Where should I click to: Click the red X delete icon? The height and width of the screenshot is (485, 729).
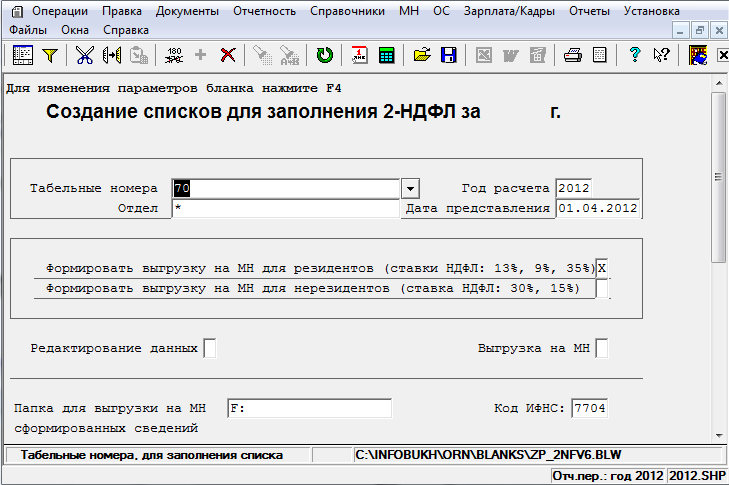[x=228, y=56]
